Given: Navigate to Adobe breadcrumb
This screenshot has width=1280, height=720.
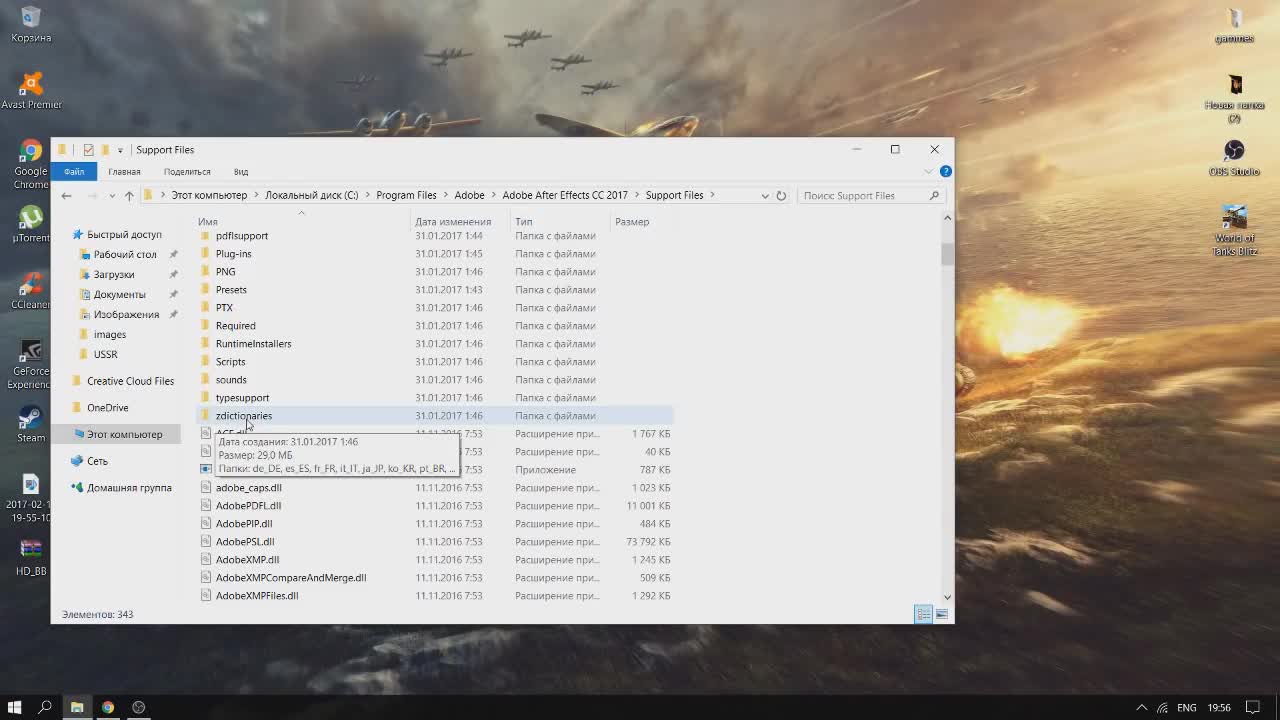Looking at the screenshot, I should pyautogui.click(x=469, y=195).
